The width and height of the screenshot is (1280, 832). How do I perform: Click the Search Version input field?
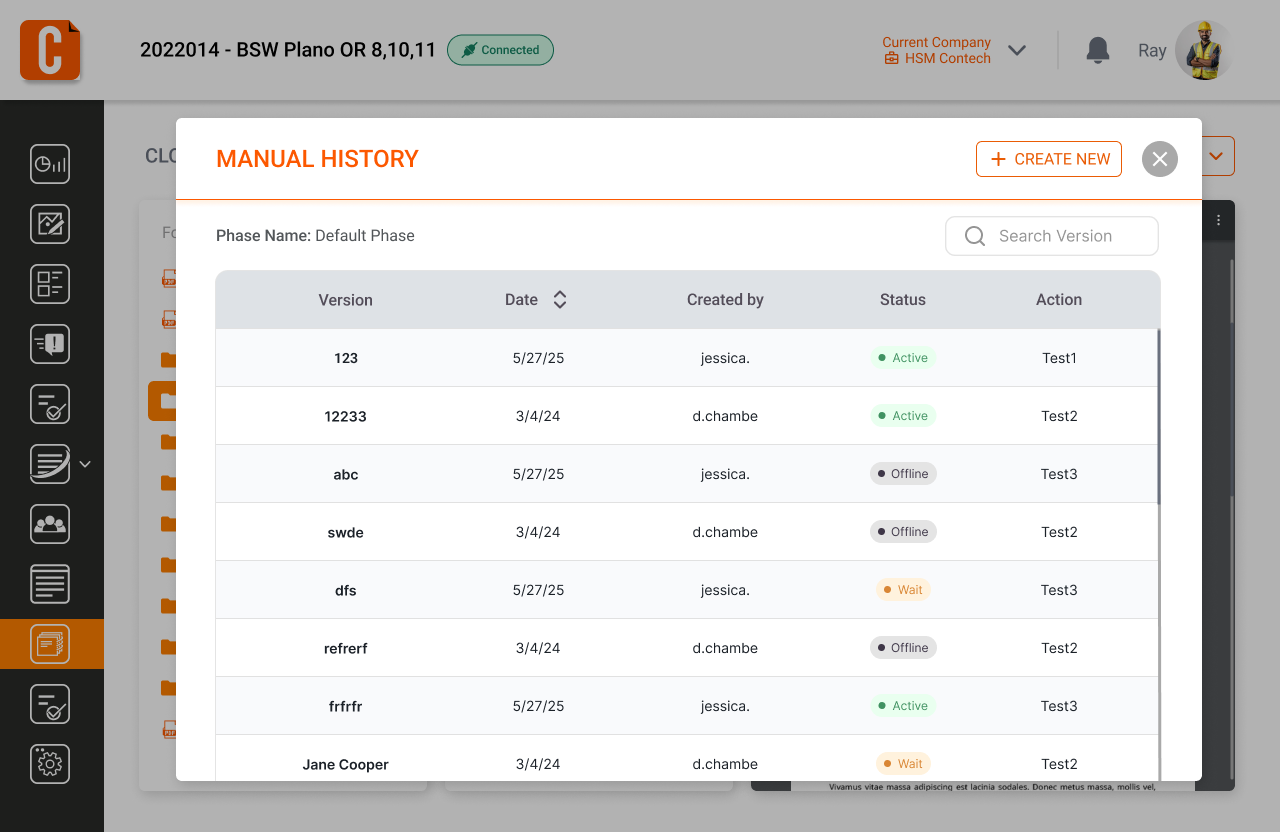point(1053,236)
